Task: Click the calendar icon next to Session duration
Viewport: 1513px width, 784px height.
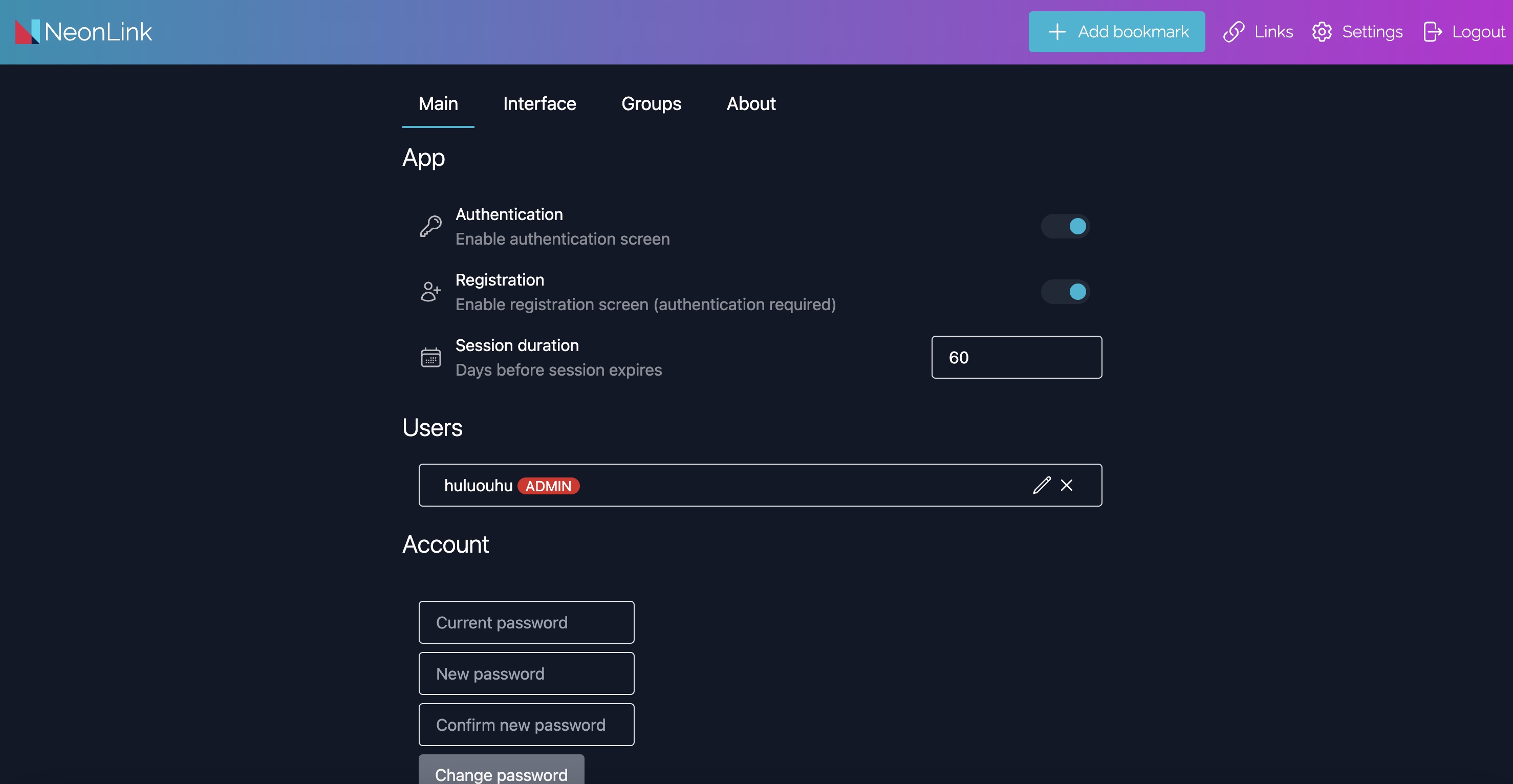Action: coord(430,357)
